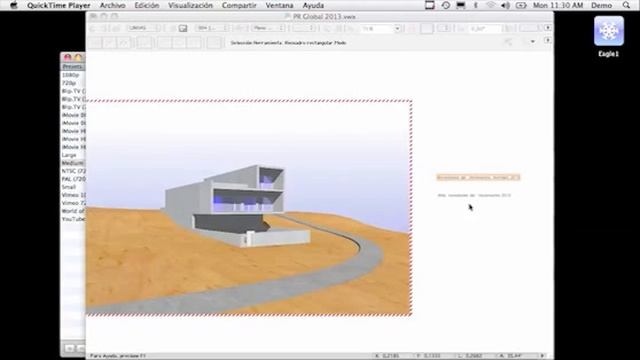Screen dimensions: 640x360
Task: Click the arrow at tool bar right end
Action: point(548,40)
